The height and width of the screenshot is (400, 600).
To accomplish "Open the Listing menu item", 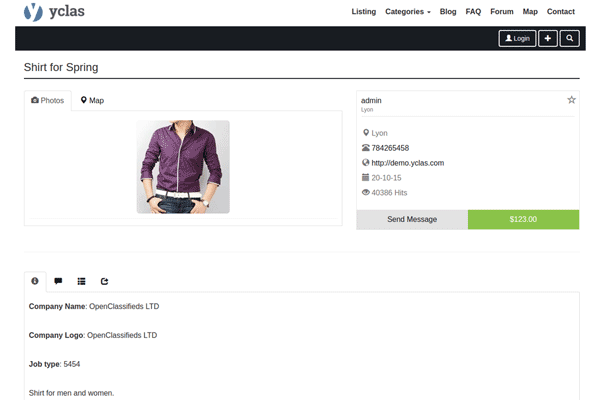I will 364,12.
